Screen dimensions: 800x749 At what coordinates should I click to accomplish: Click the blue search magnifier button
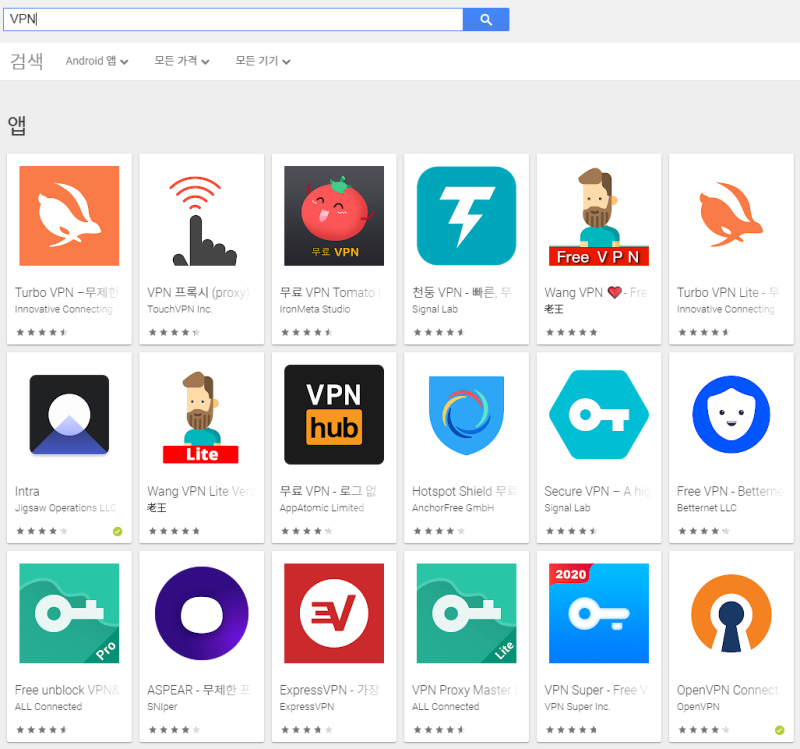(x=486, y=19)
